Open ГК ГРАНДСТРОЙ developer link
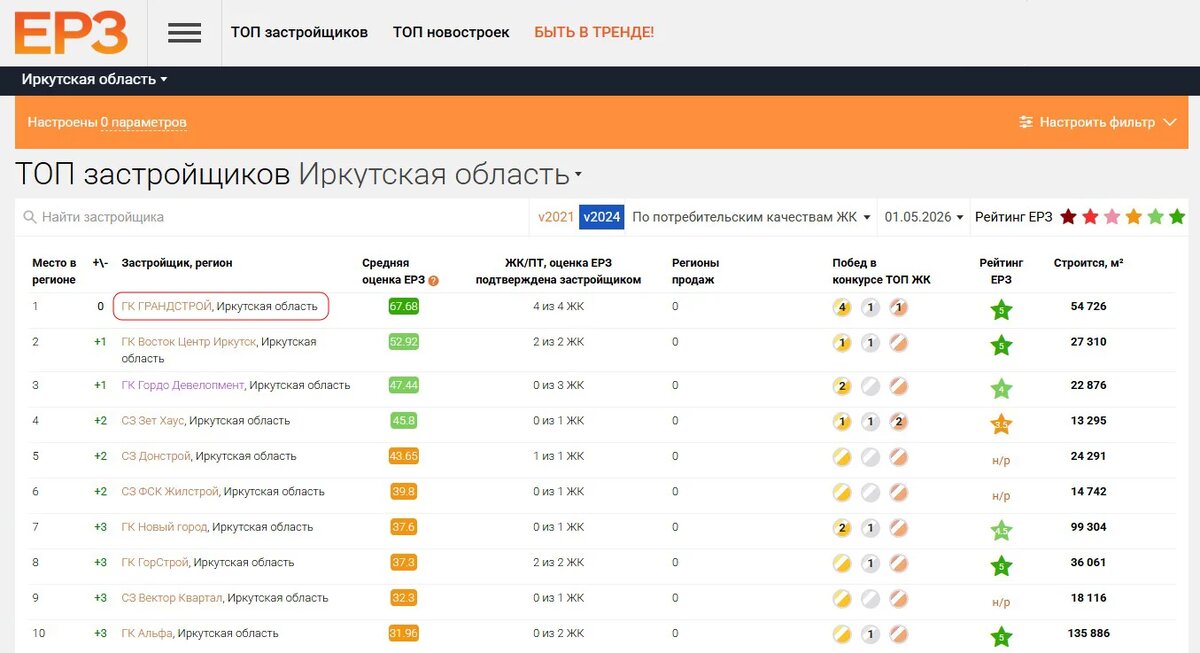The image size is (1200, 653). (x=166, y=306)
